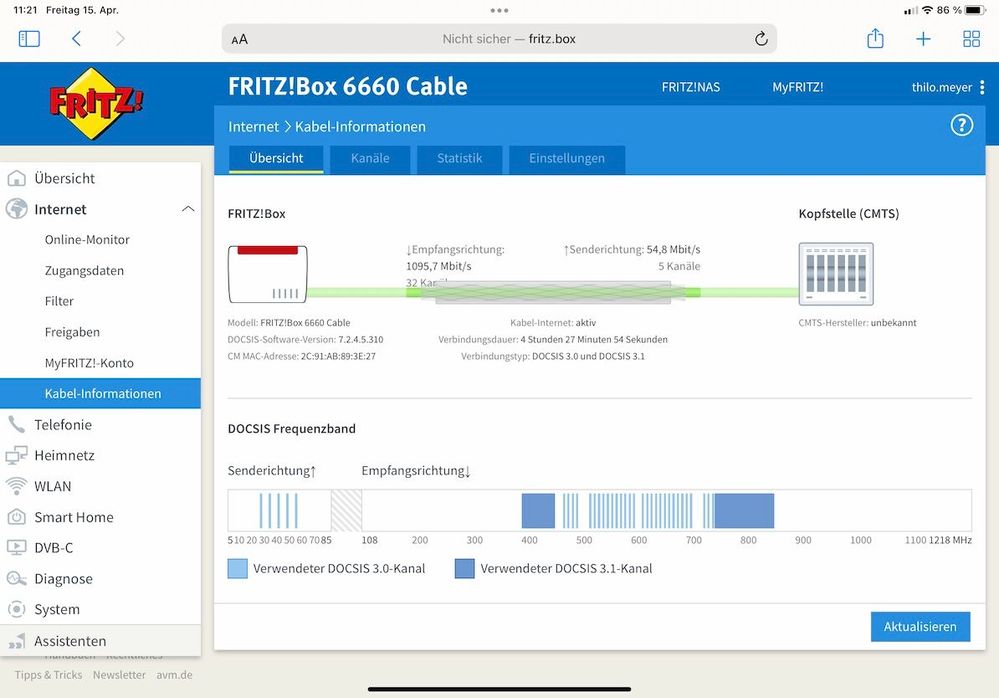
Task: Open avm.de footer link
Action: point(174,674)
